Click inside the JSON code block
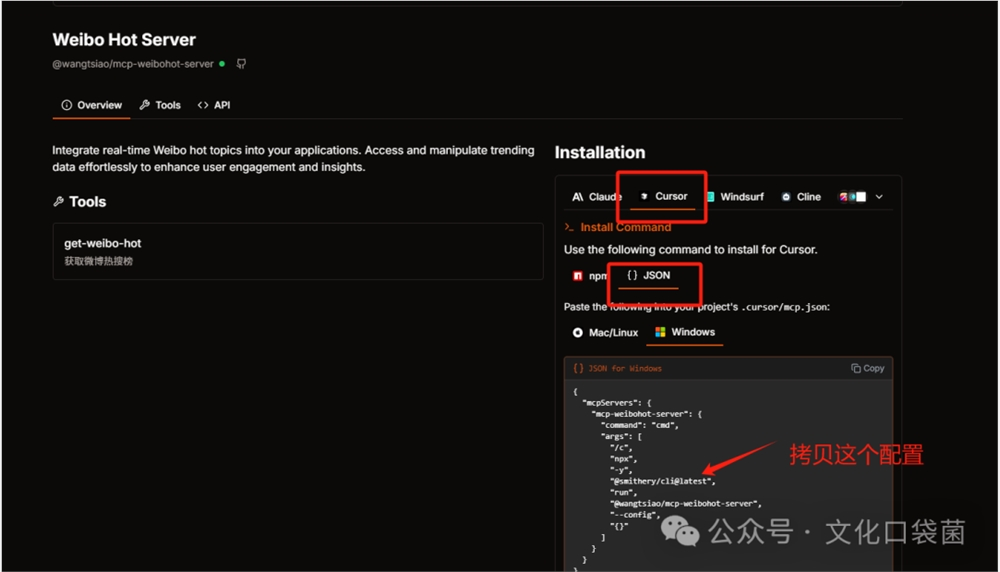Image resolution: width=1000 pixels, height=572 pixels. click(700, 450)
